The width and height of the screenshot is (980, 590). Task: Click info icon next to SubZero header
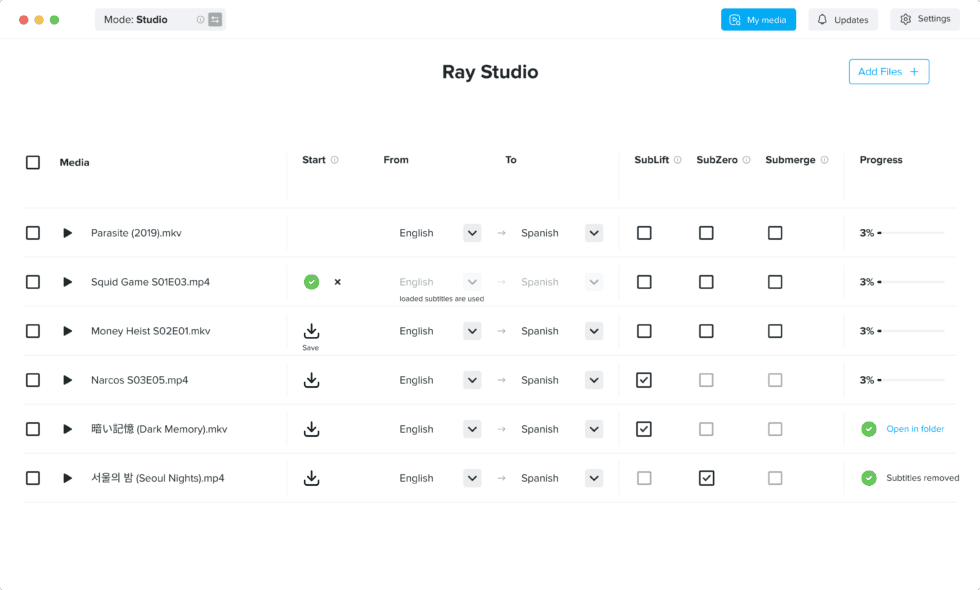tap(746, 160)
